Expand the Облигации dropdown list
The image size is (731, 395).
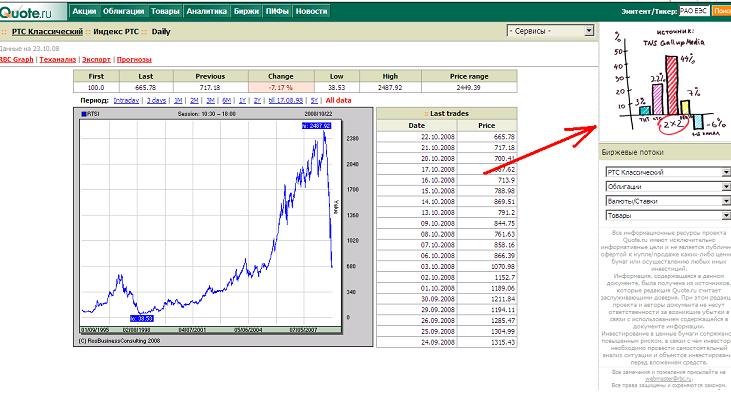tap(668, 187)
